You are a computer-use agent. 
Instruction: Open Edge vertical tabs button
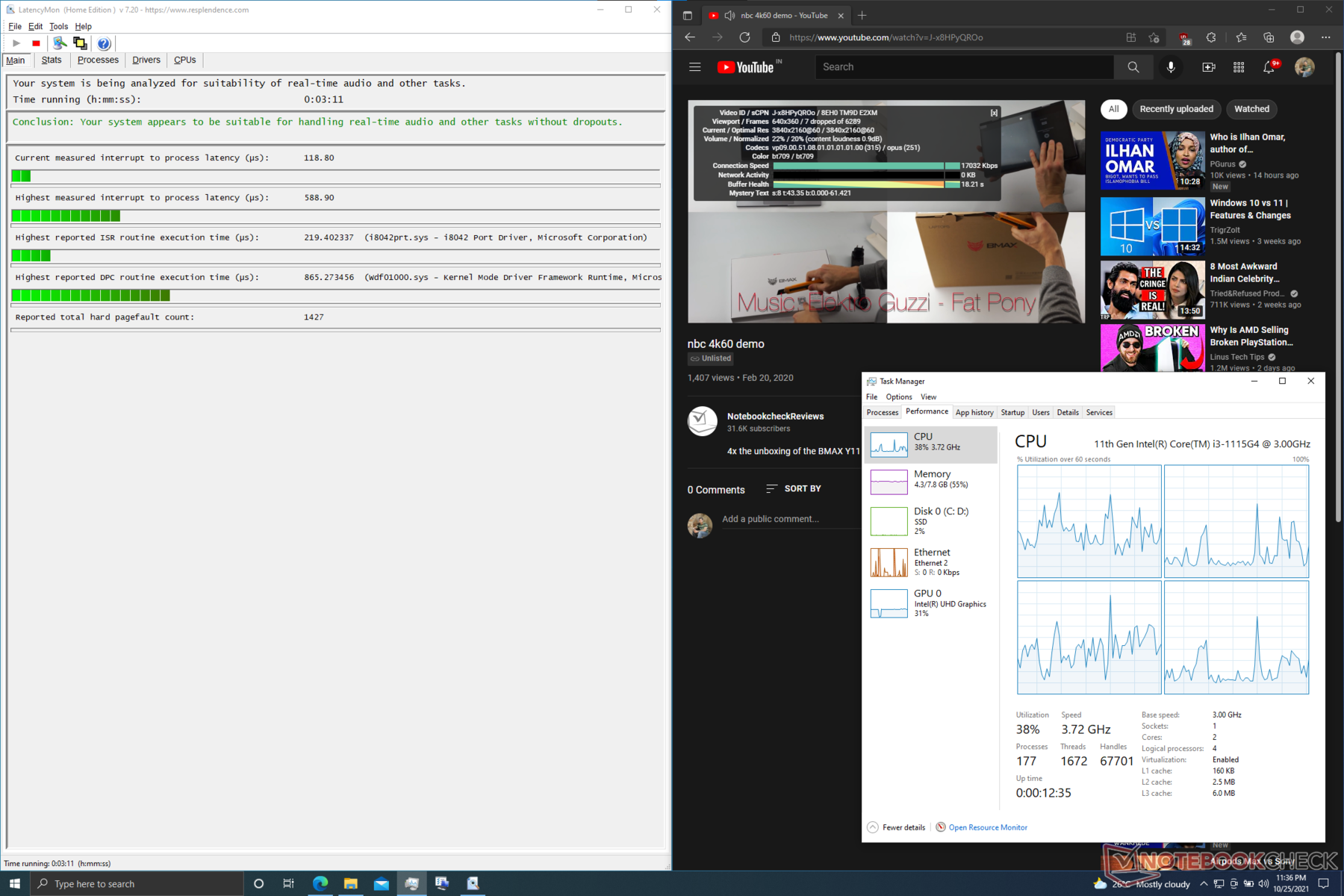(688, 16)
